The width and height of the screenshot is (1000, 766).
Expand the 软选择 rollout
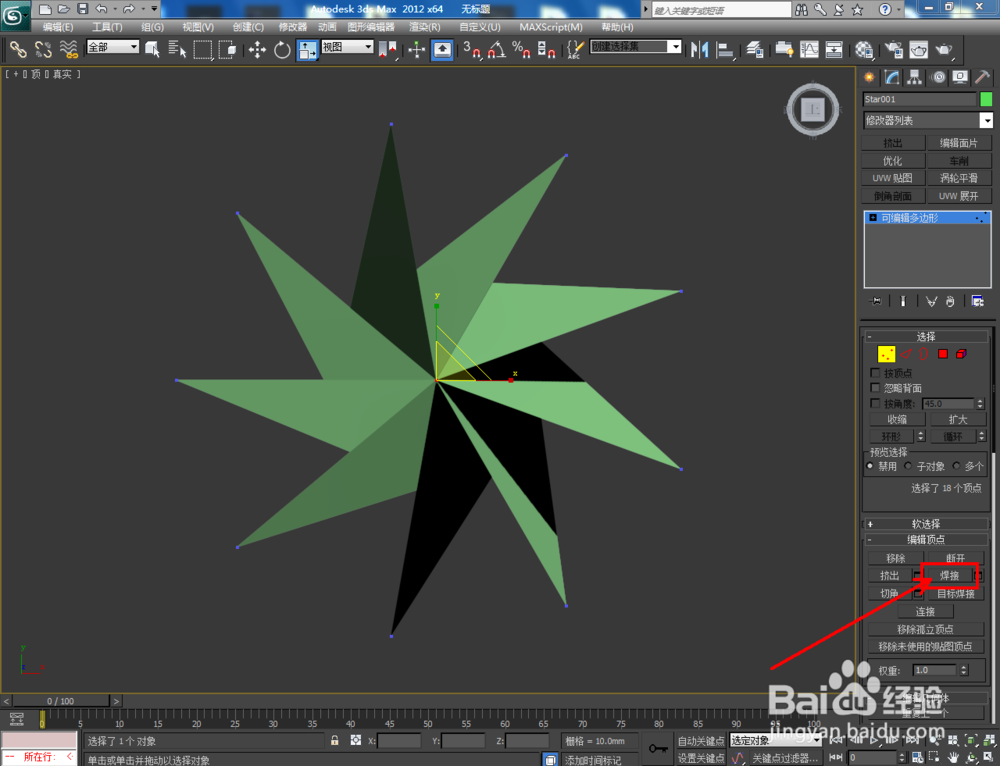tap(925, 524)
